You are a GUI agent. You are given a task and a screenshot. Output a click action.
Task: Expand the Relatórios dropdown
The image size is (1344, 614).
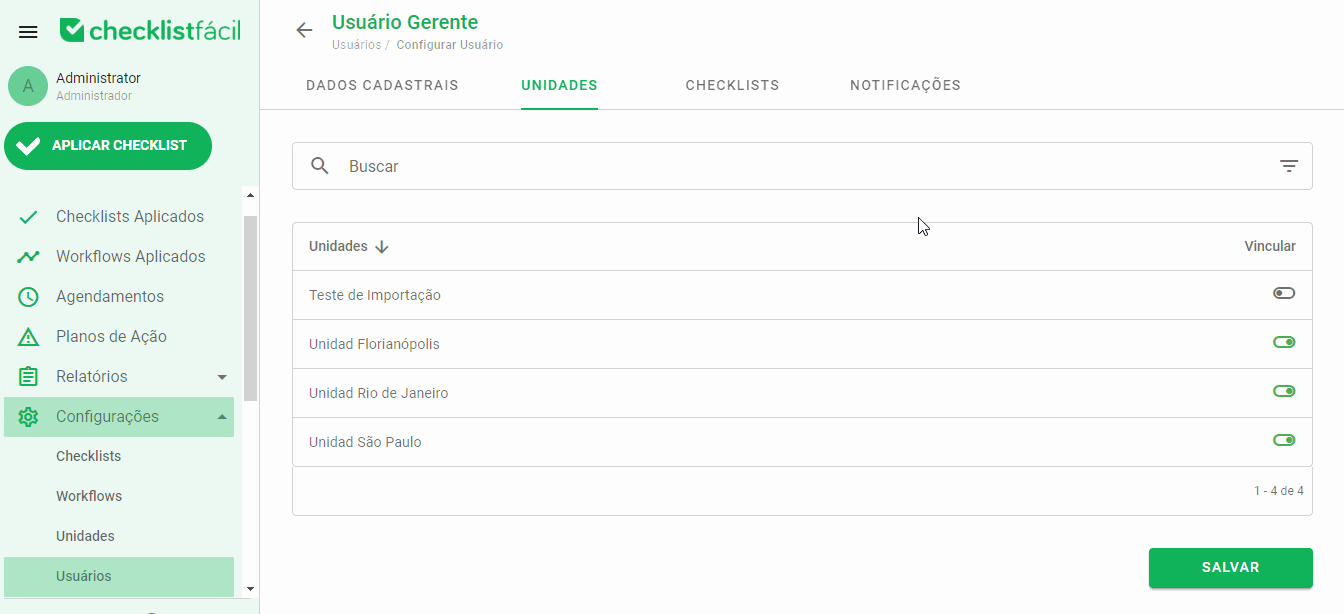click(x=222, y=376)
